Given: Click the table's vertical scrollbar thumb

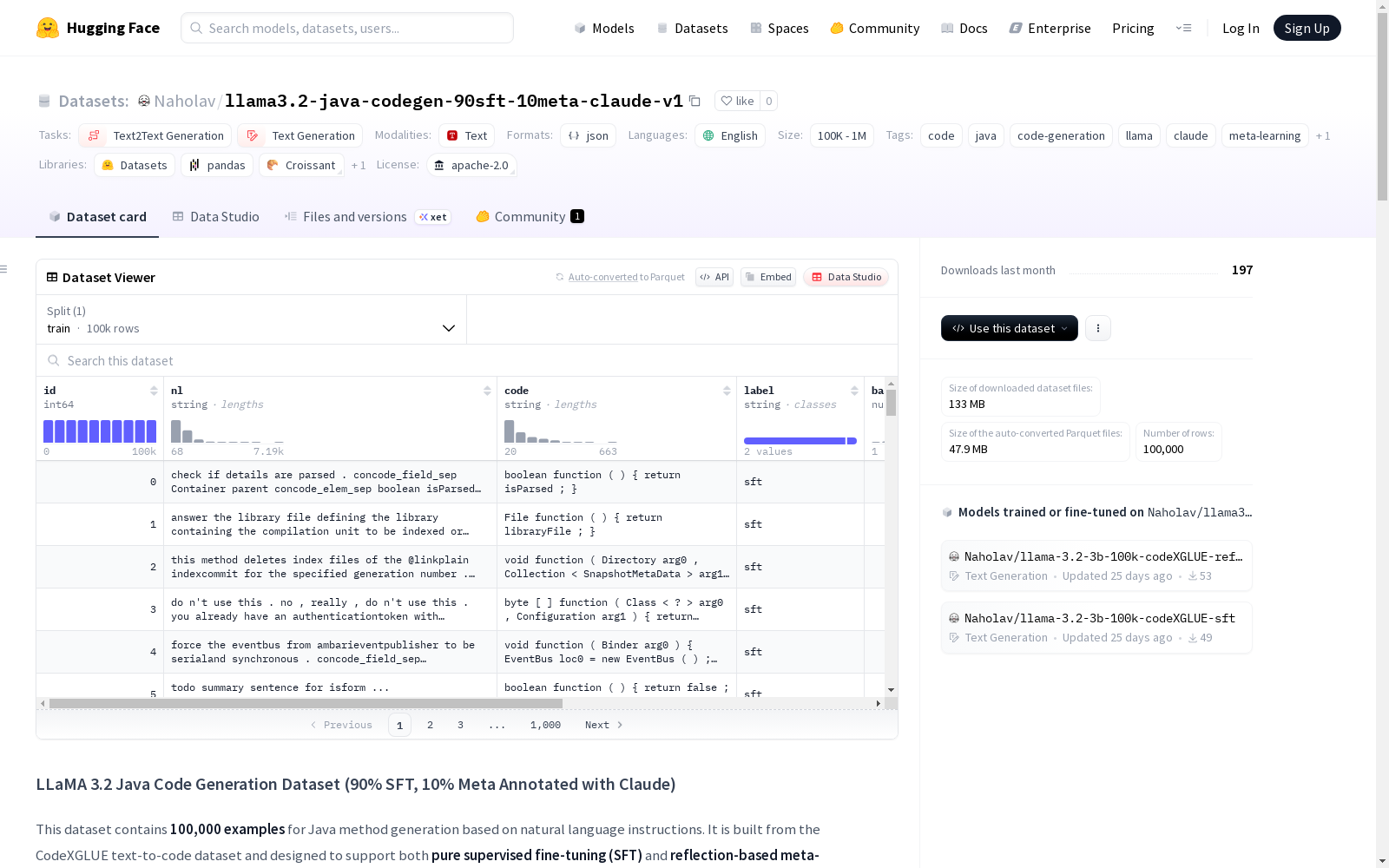Looking at the screenshot, I should click(891, 403).
